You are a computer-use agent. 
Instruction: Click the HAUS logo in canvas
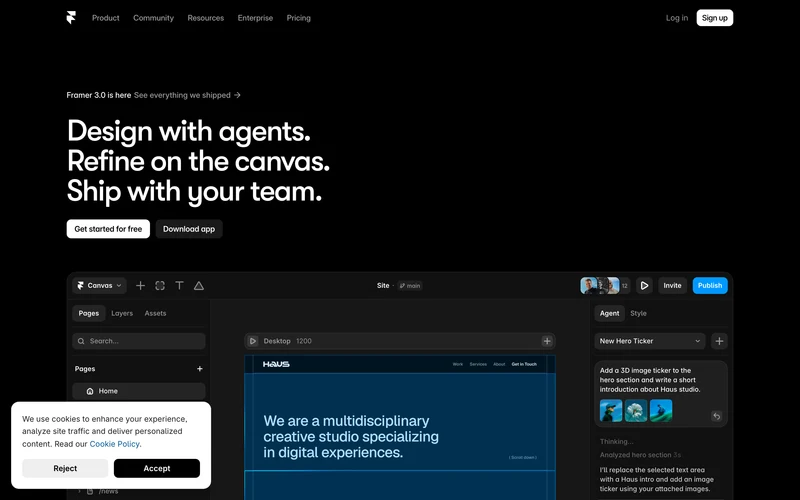tap(276, 364)
